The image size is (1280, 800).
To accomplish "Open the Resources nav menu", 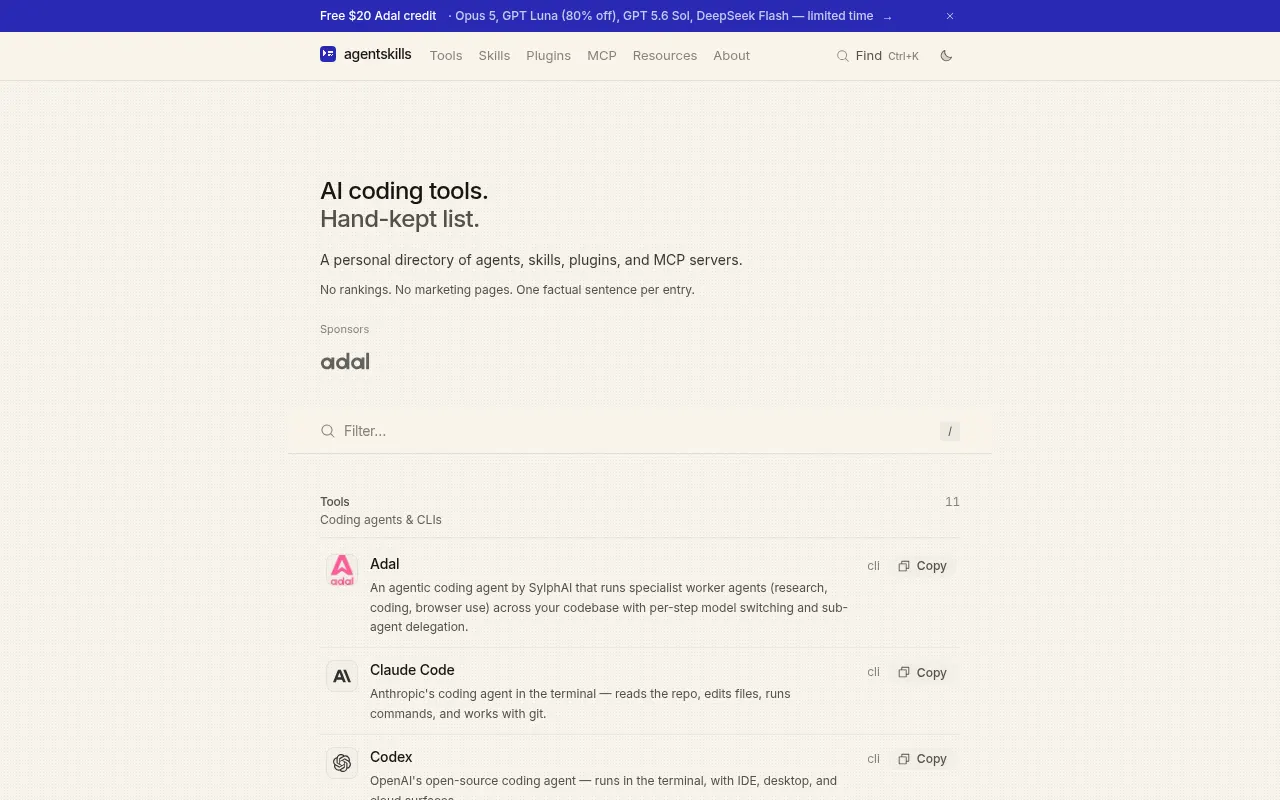I will [665, 56].
